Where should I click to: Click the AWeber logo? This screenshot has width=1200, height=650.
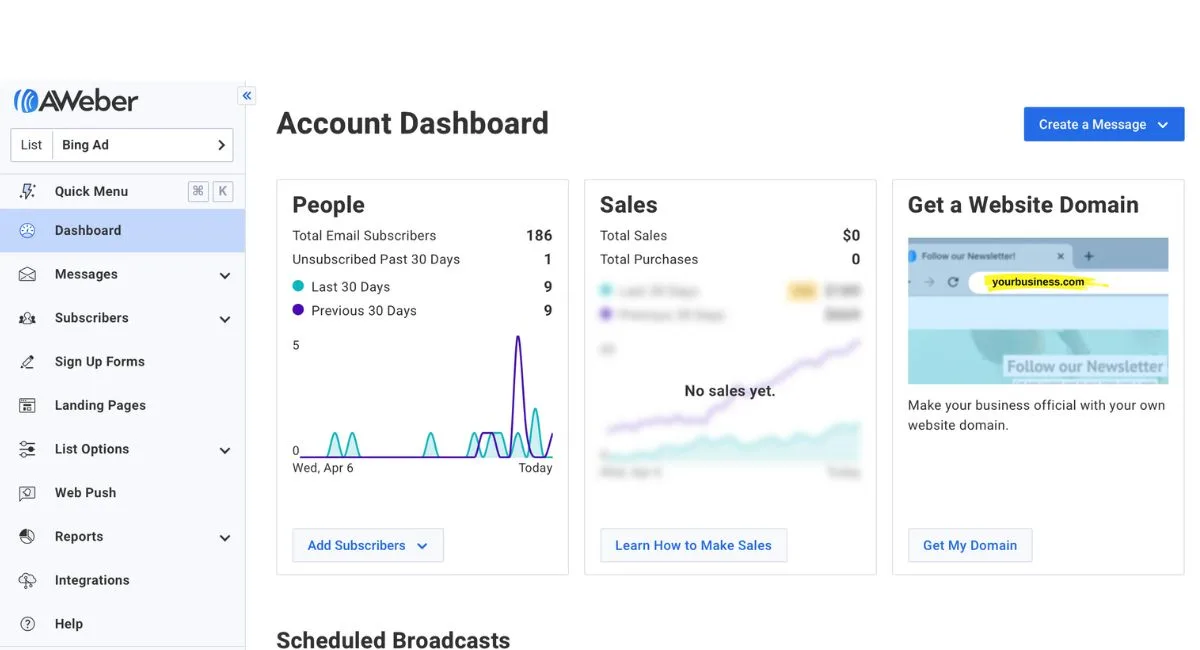tap(76, 101)
